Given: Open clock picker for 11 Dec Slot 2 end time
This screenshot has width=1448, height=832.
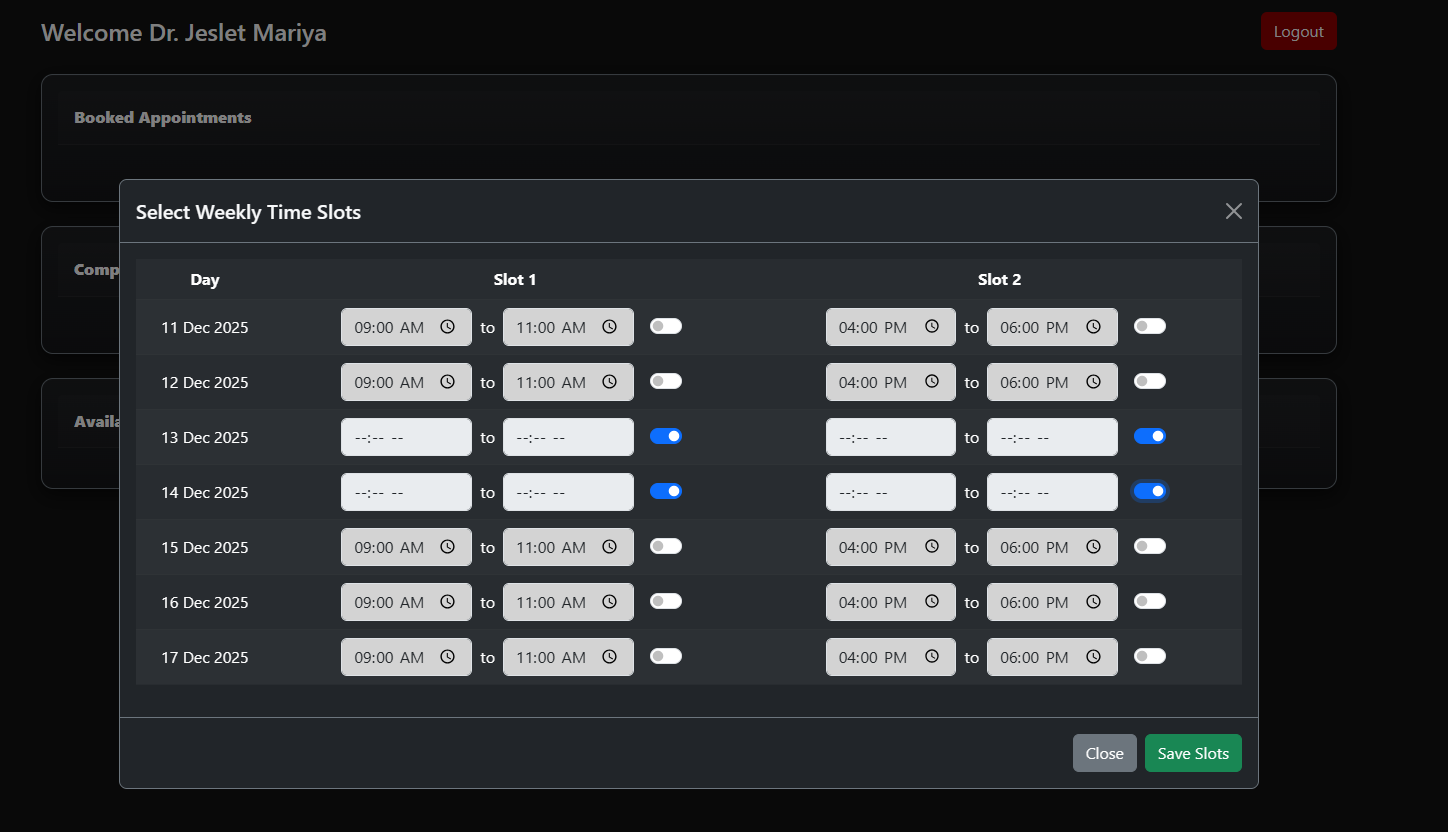Looking at the screenshot, I should click(x=1094, y=327).
